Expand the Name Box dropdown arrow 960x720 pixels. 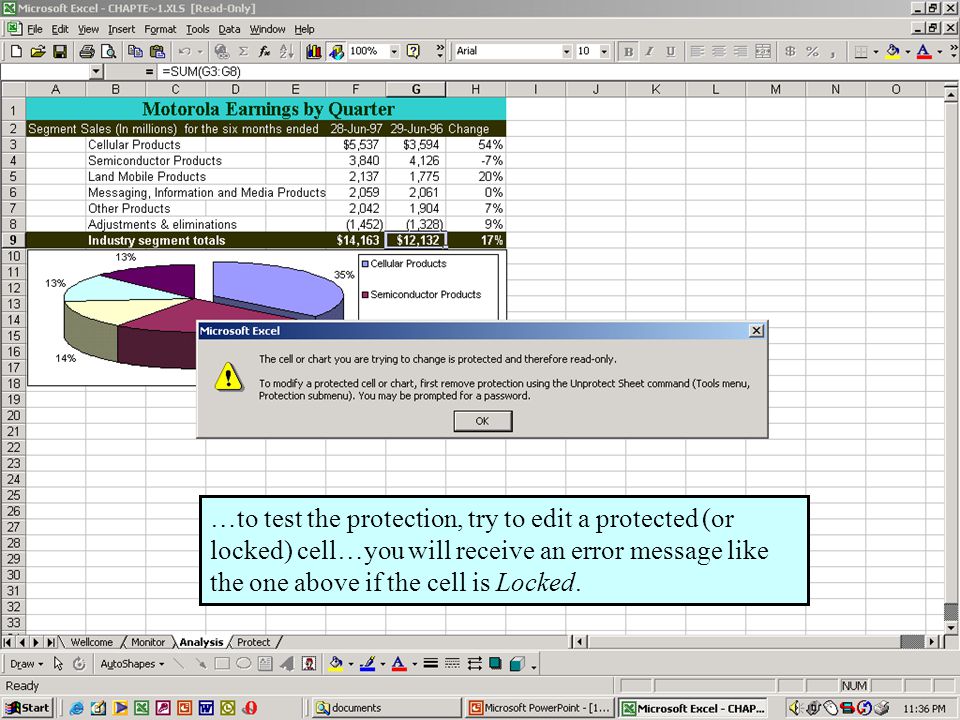coord(96,72)
